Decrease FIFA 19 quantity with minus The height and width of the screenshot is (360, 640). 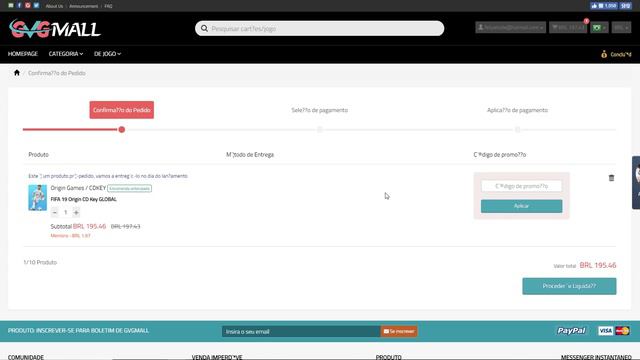tap(55, 212)
